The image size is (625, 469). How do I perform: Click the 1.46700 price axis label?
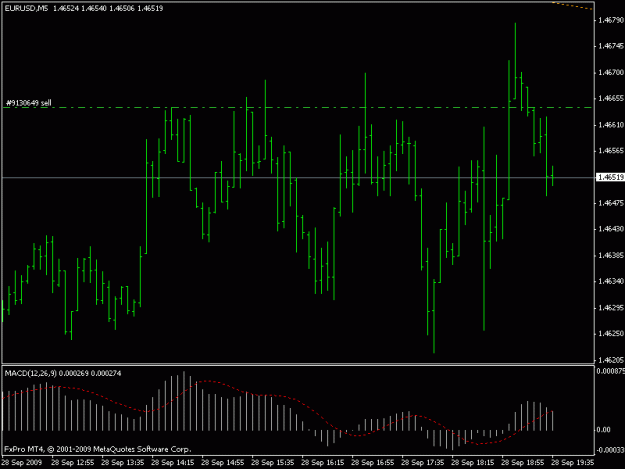coord(611,73)
